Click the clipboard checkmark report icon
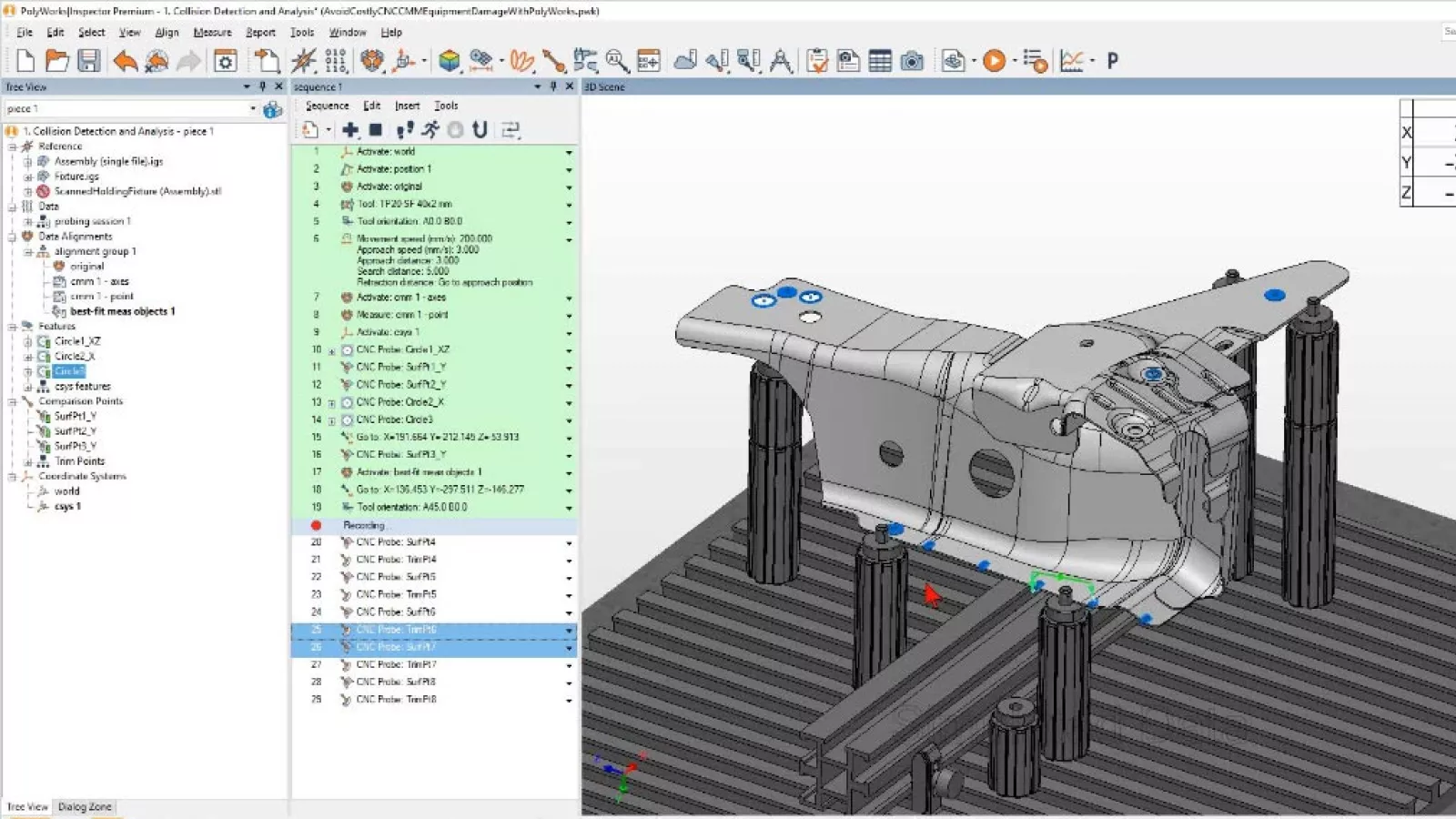Screen dimensions: 1456x819 tap(817, 61)
